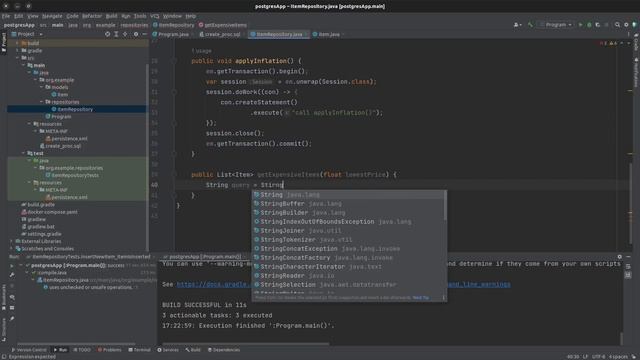Open Project panel options gear icon
Image resolution: width=640 pixels, height=360 pixels.
(136, 34)
